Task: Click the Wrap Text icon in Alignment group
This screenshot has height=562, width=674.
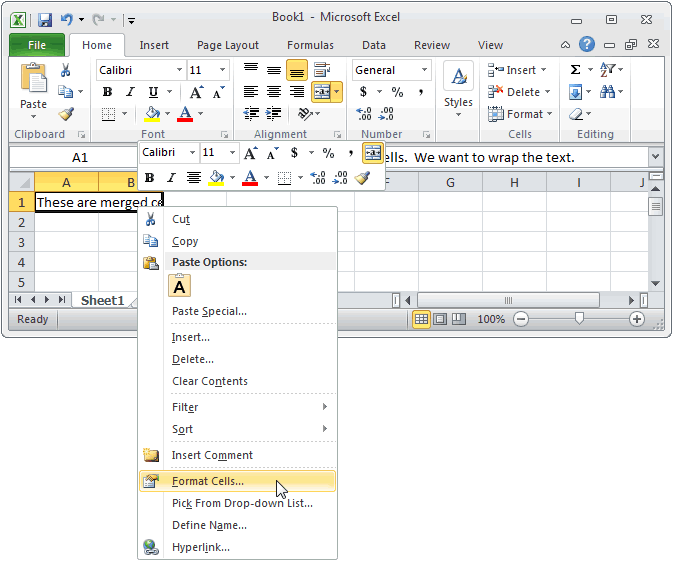Action: [322, 70]
